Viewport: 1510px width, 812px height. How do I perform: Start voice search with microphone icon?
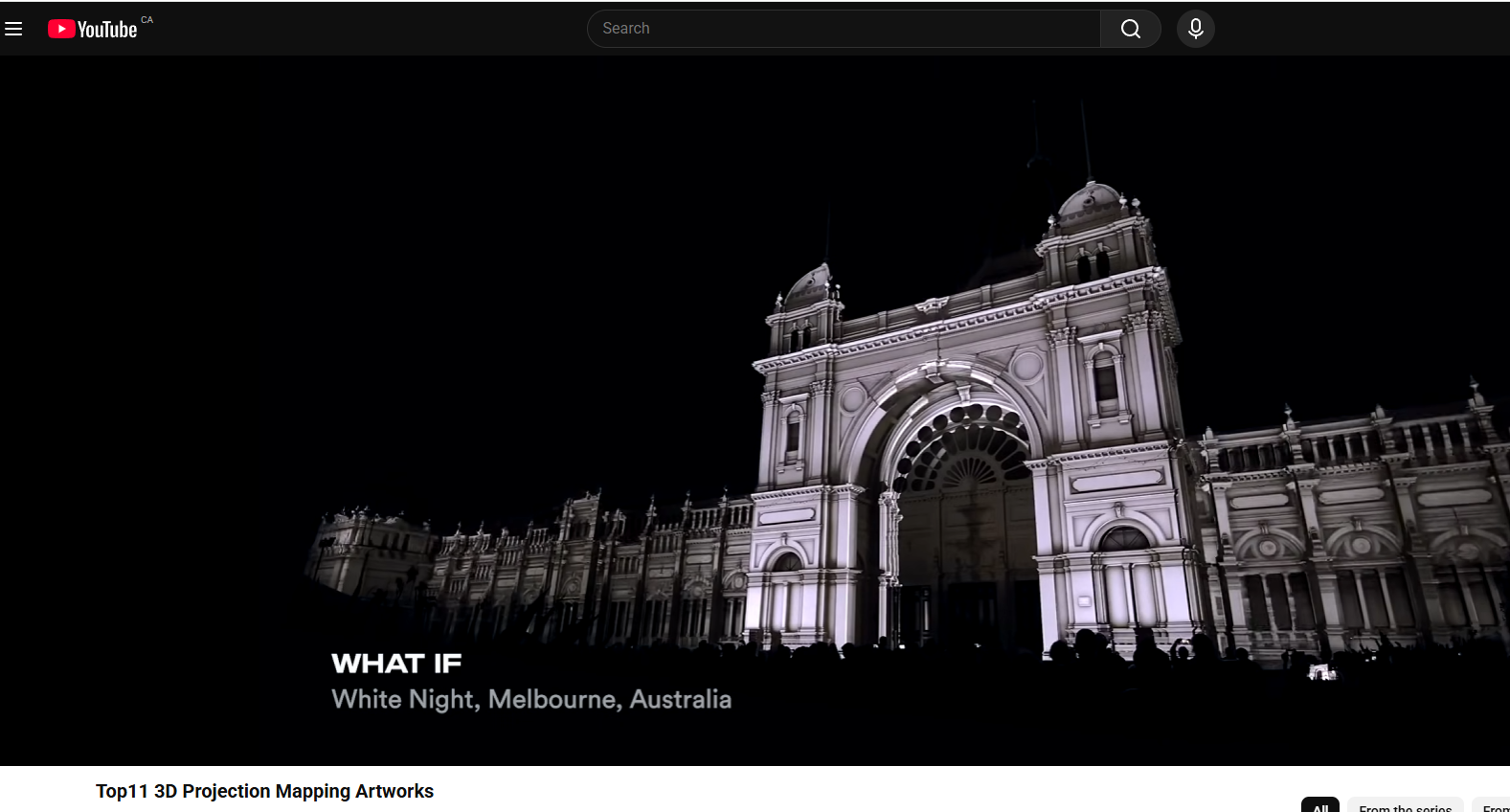tap(1196, 29)
